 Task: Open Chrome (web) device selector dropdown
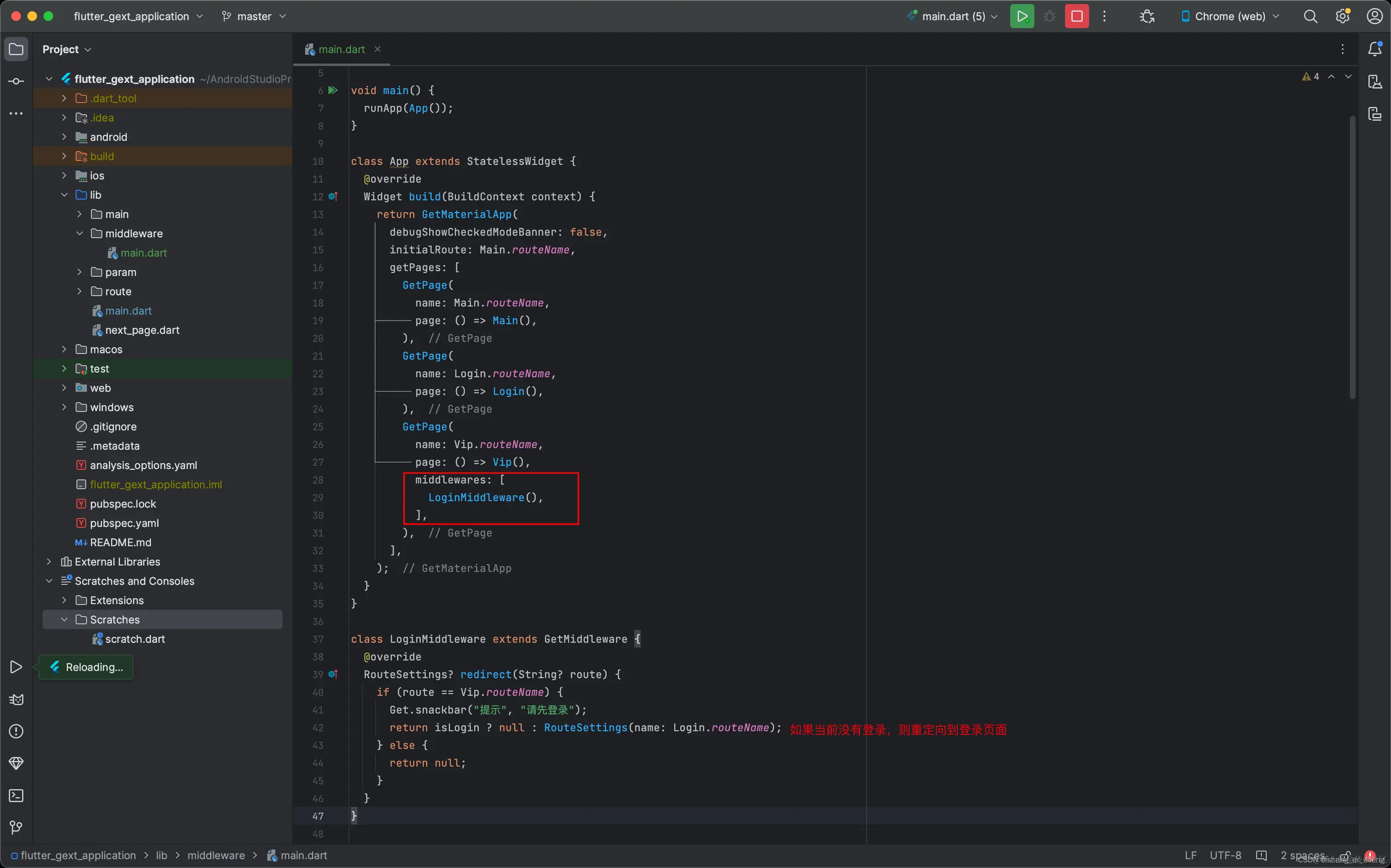(1230, 16)
